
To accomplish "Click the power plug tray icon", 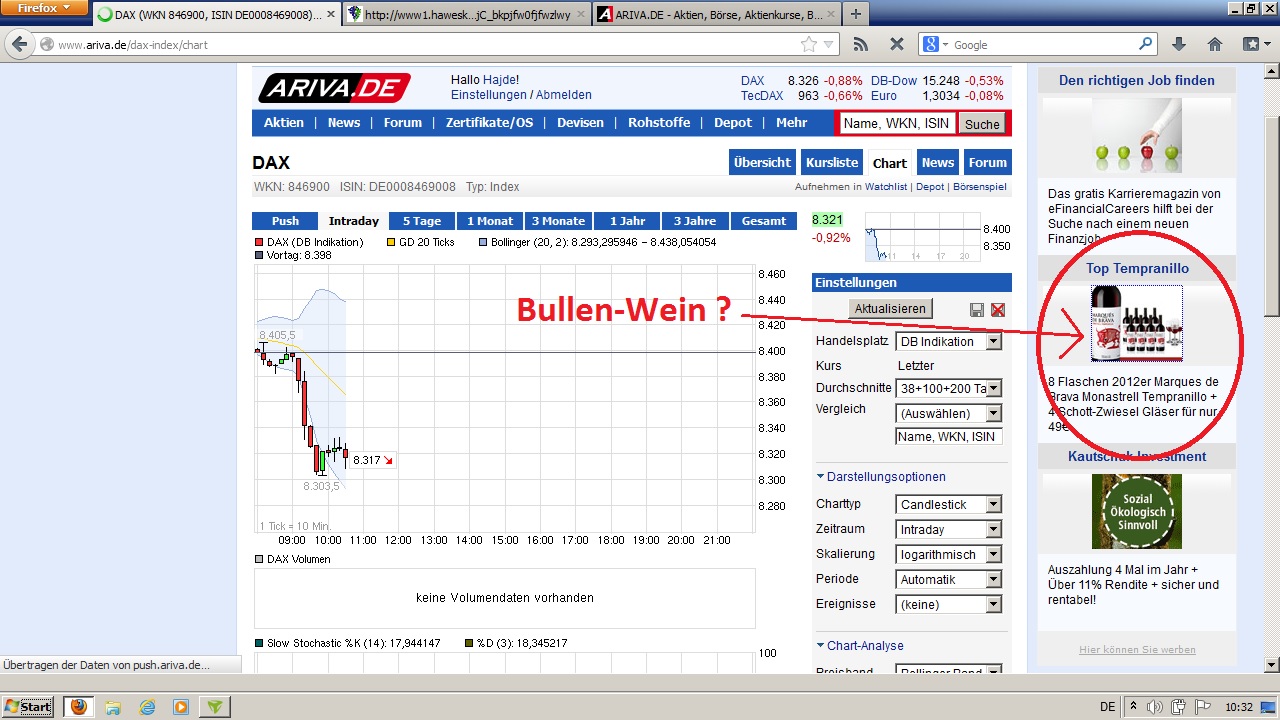I will point(1179,707).
